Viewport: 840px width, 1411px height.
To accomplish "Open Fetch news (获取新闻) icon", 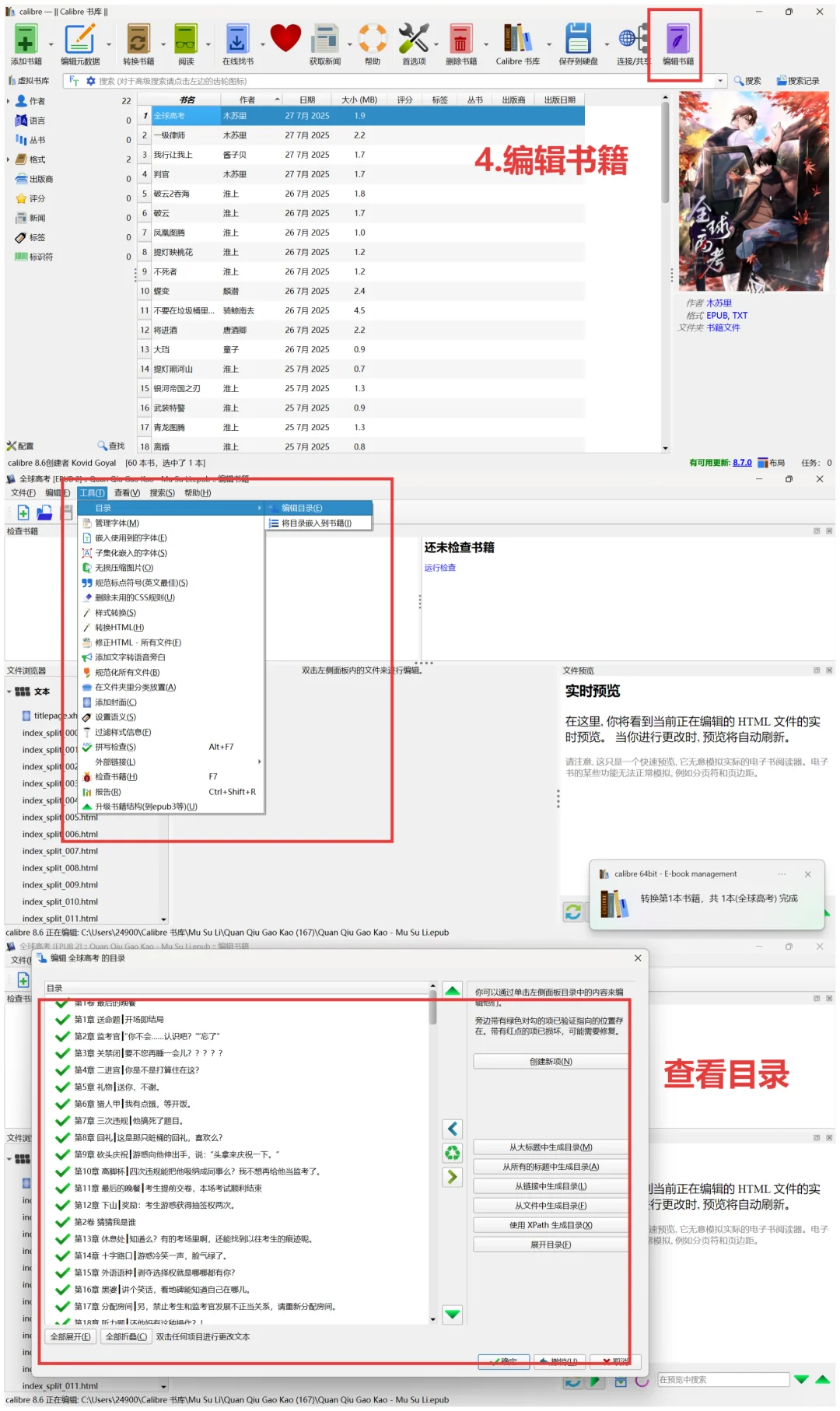I will (x=325, y=39).
